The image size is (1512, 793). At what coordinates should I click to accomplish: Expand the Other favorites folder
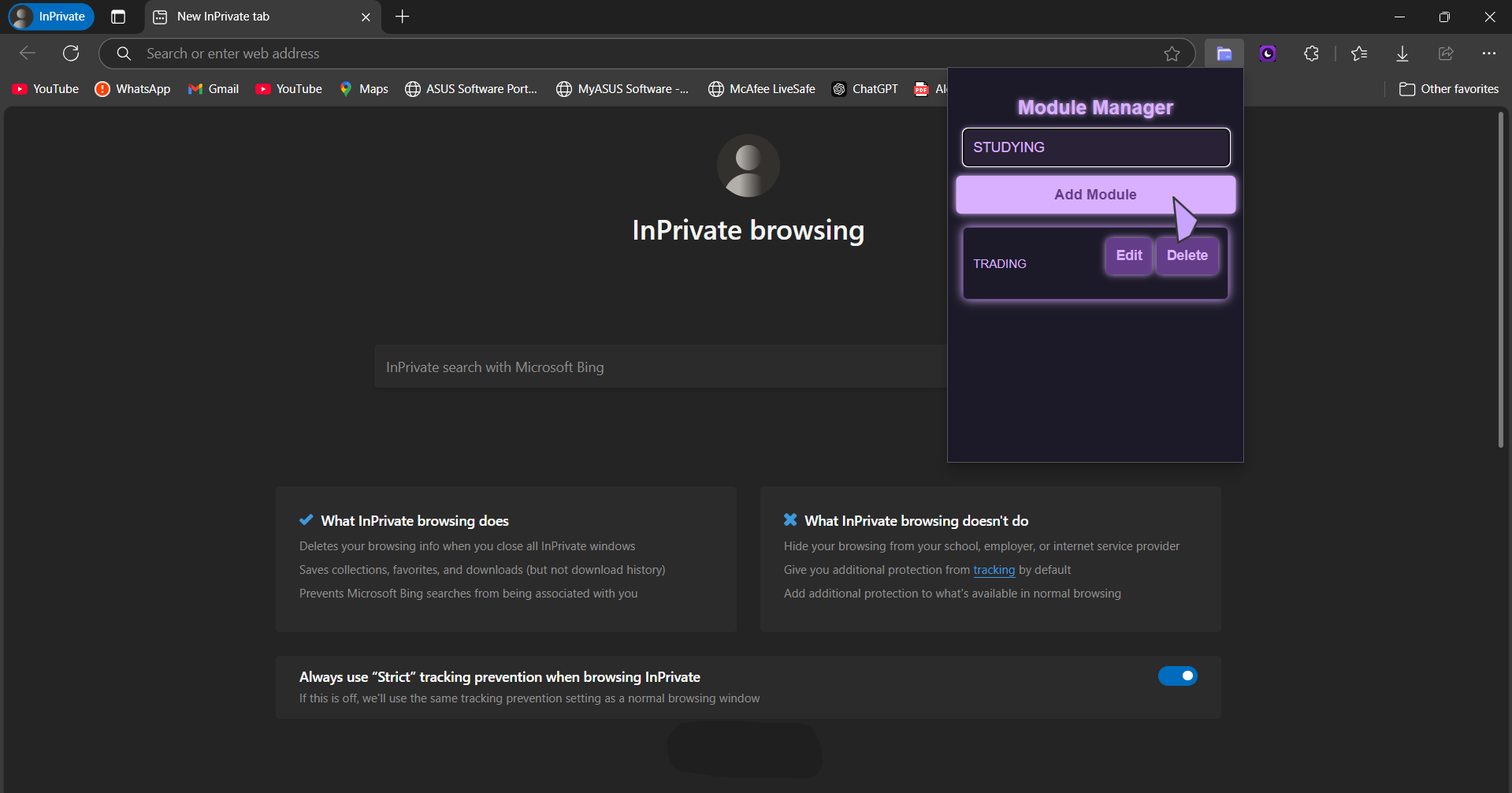(1448, 88)
